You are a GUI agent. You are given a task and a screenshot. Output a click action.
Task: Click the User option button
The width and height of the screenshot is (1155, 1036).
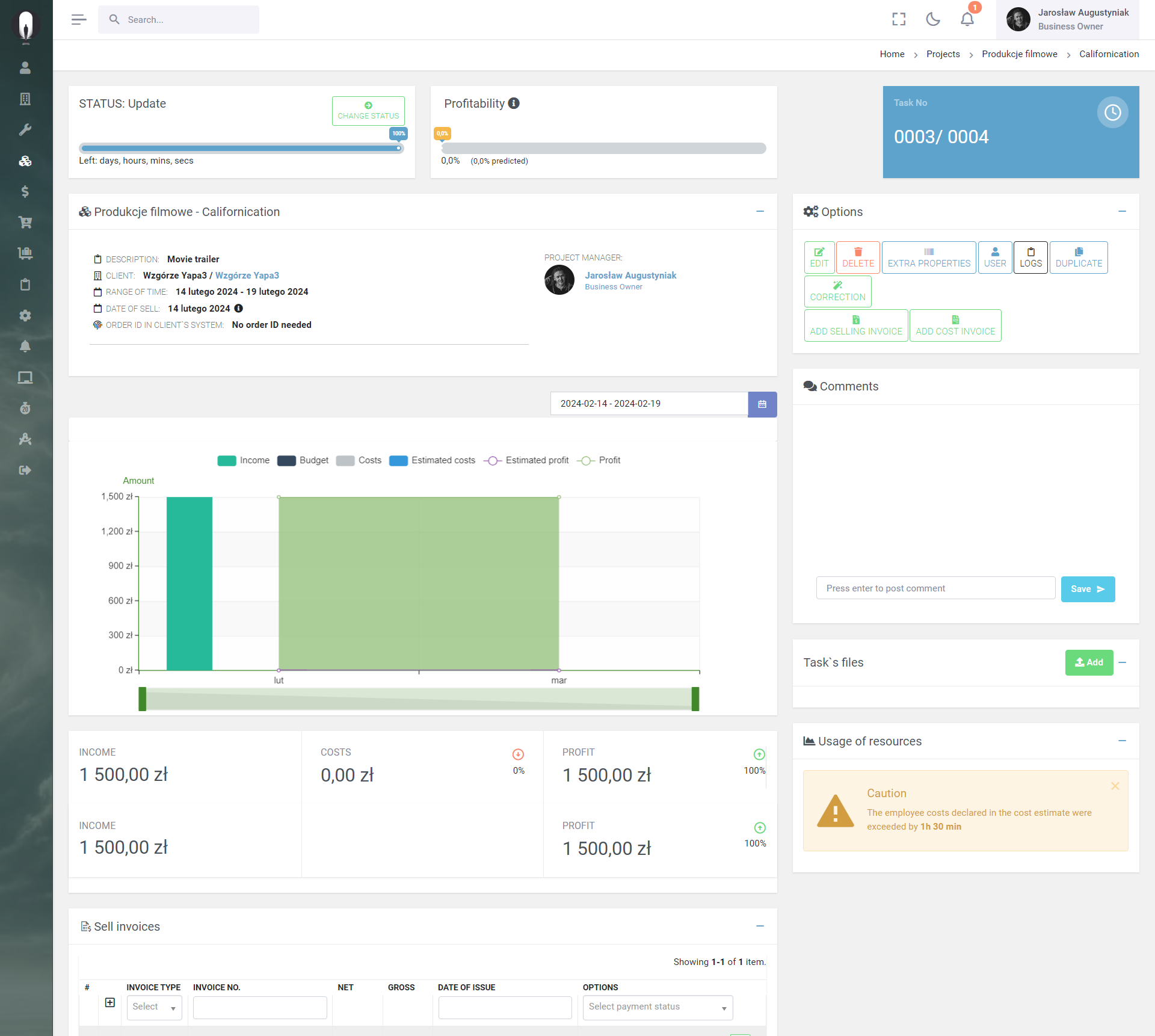click(x=995, y=257)
